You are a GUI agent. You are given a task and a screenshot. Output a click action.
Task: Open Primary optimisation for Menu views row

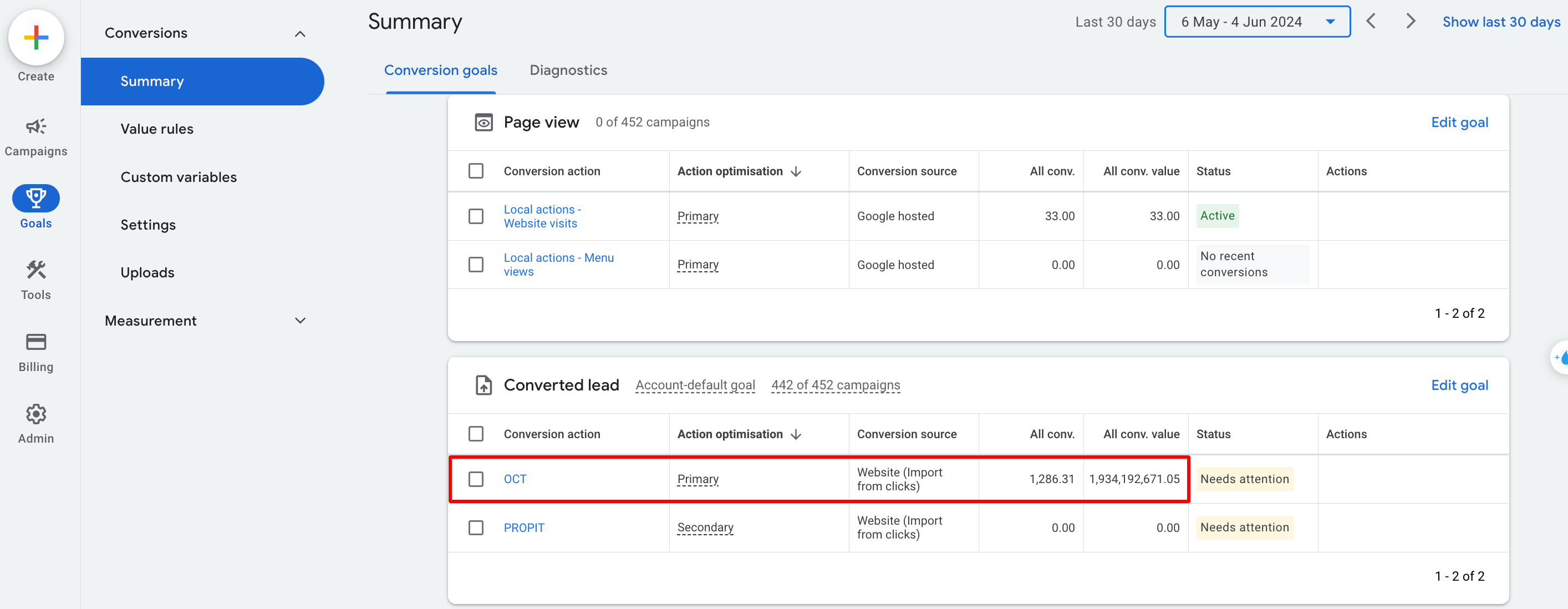(x=698, y=265)
